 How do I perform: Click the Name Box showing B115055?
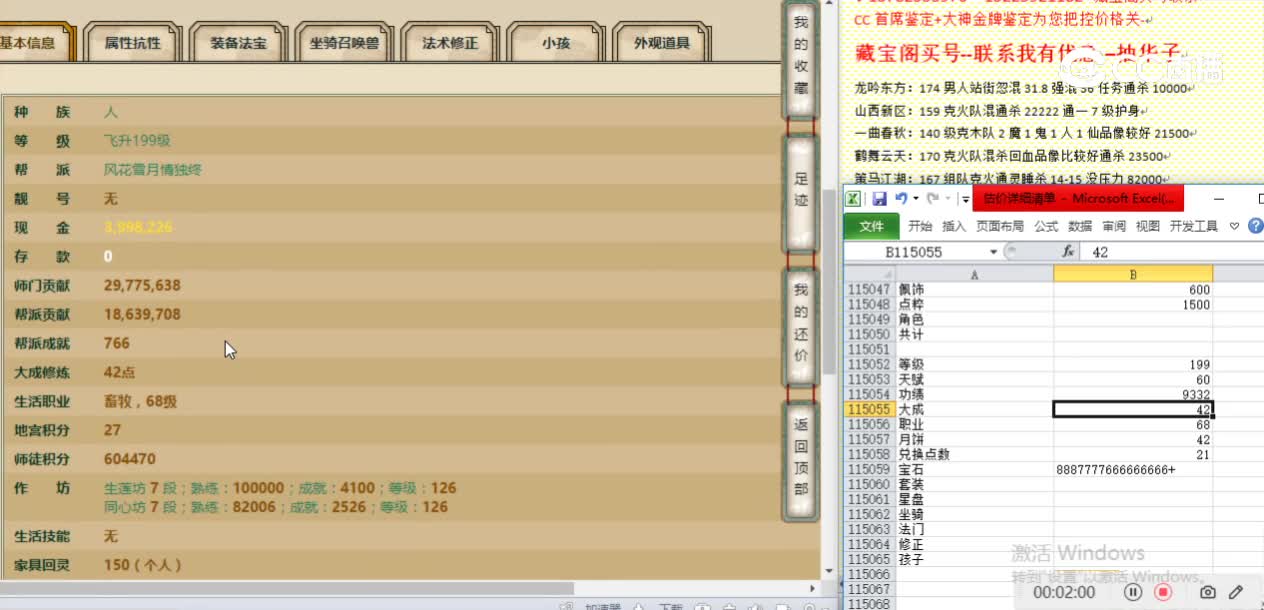coord(914,252)
